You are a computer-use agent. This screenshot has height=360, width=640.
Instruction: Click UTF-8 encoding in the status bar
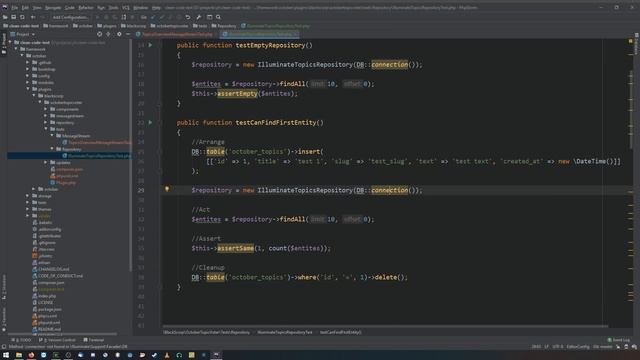click(x=558, y=347)
